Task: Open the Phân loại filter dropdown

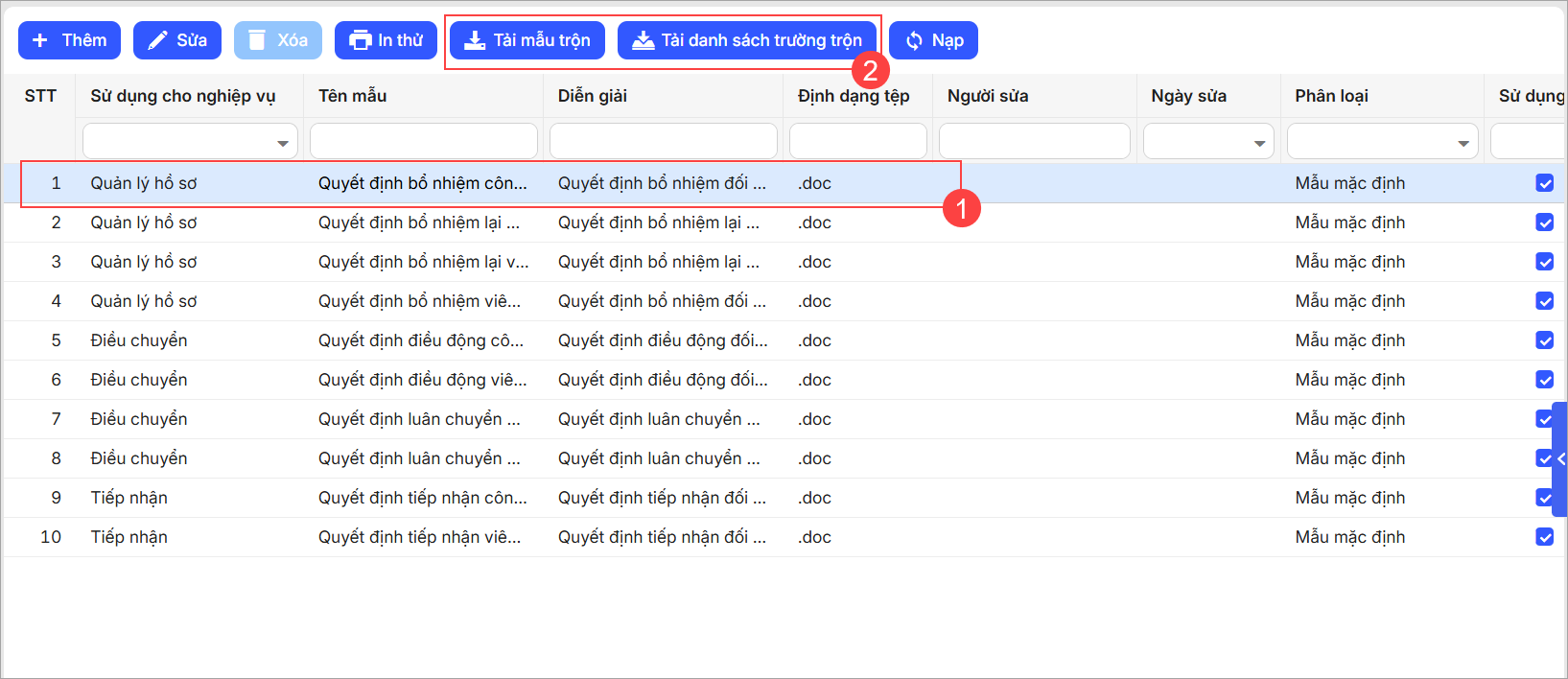Action: pos(1463,143)
